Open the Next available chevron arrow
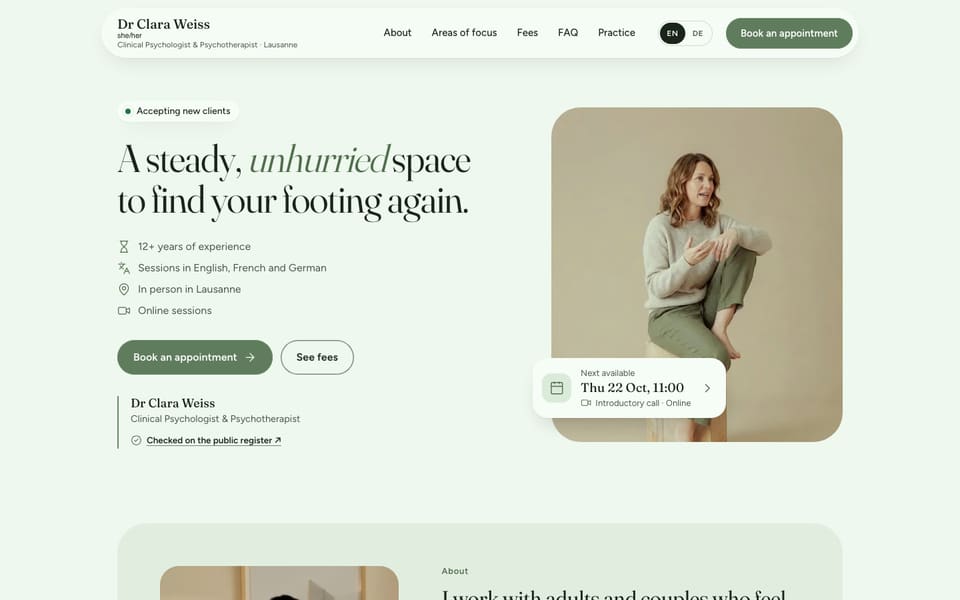Screen dimensions: 960x600 pyautogui.click(x=707, y=388)
